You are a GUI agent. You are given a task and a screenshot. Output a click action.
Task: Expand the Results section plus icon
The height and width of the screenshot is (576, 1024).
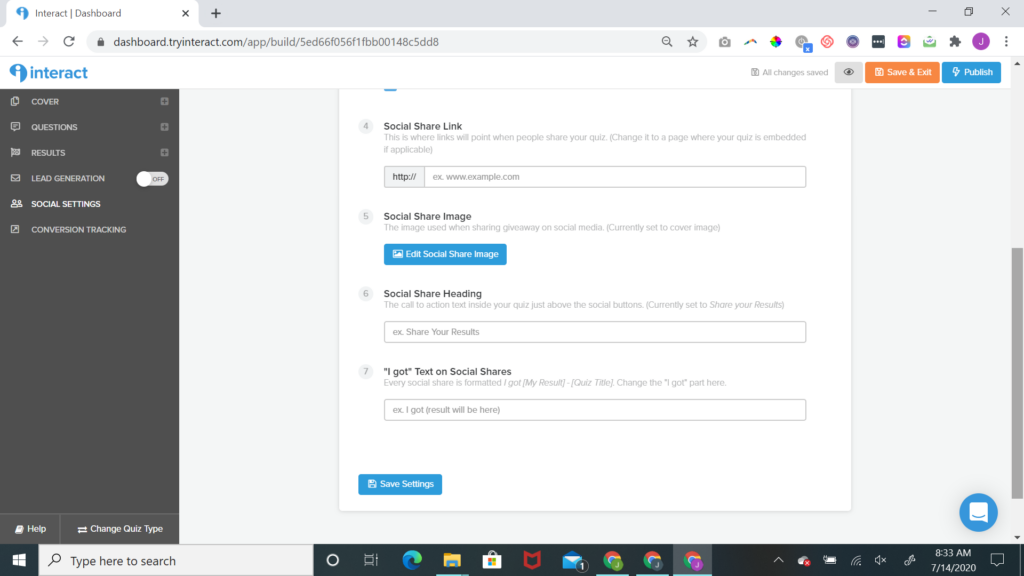coord(165,152)
